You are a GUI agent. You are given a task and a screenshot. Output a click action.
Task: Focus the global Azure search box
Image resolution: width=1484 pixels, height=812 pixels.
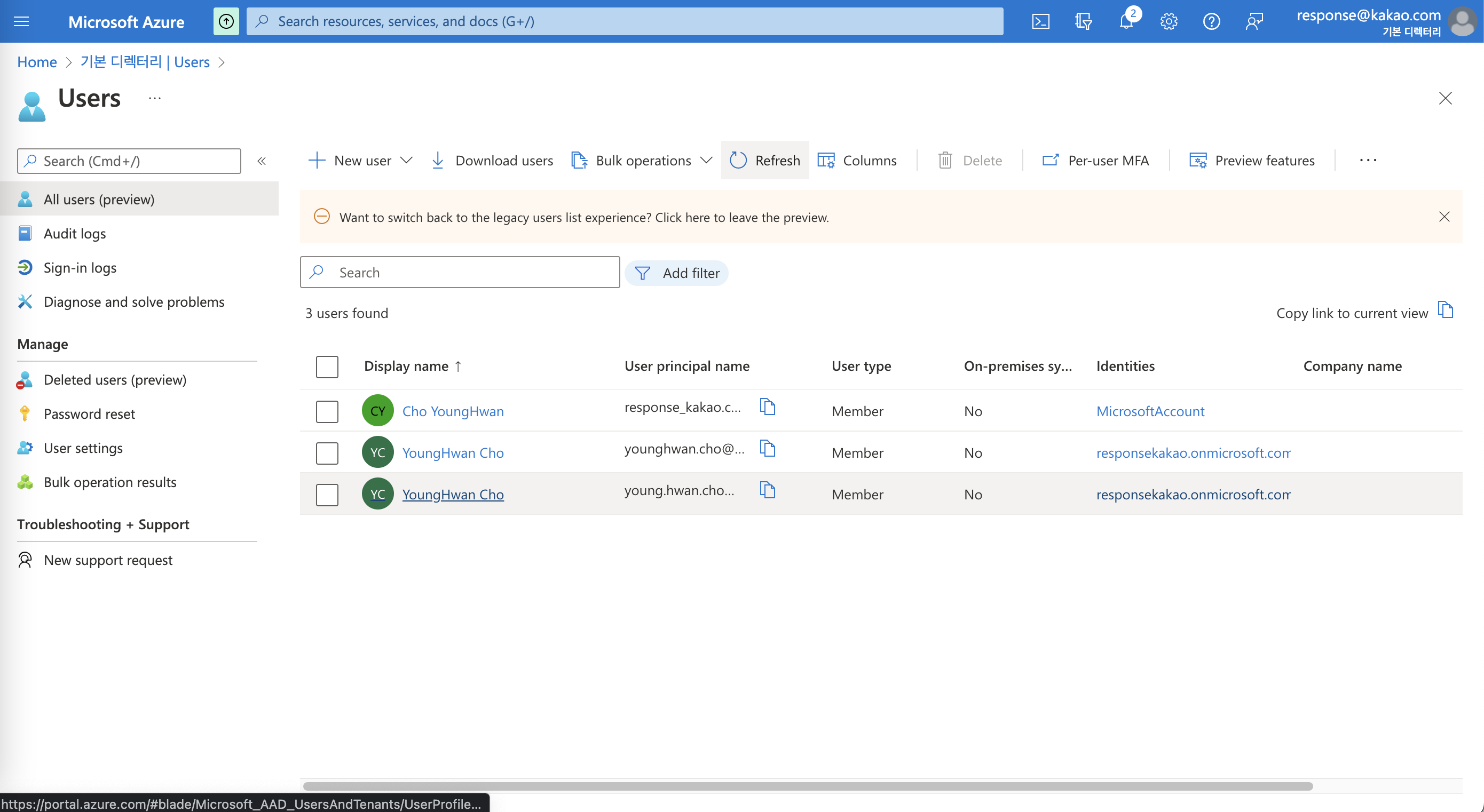(x=625, y=21)
